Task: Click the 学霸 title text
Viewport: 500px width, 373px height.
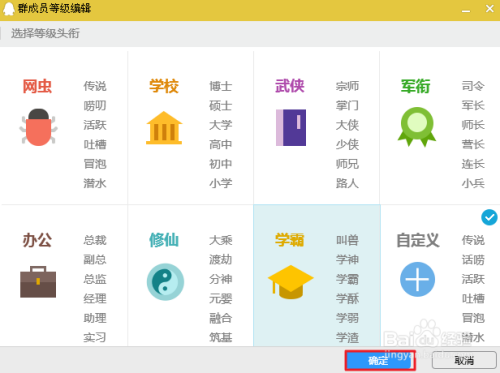Action: [x=290, y=240]
